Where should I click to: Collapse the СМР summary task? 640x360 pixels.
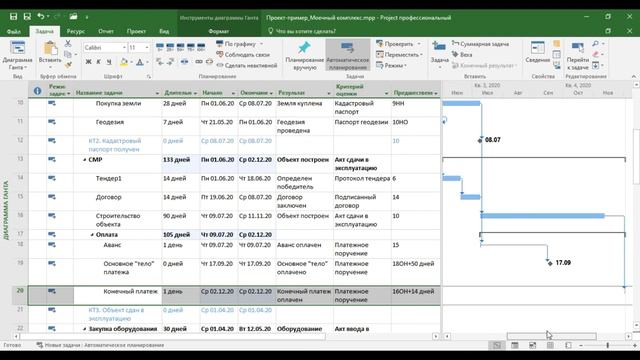click(84, 160)
